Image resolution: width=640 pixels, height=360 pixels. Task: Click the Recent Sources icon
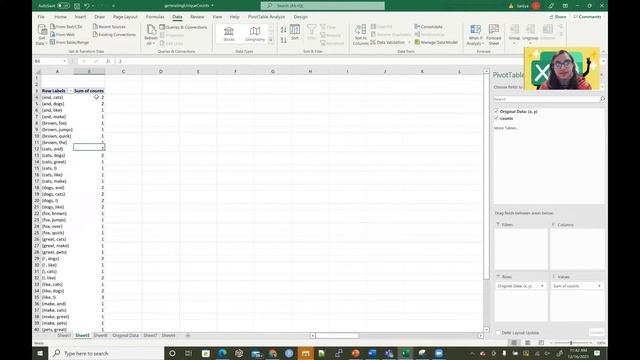pyautogui.click(x=95, y=27)
